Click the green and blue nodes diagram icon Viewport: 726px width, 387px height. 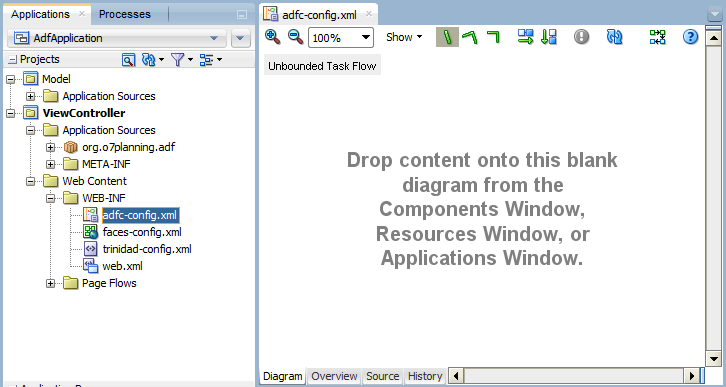[657, 37]
